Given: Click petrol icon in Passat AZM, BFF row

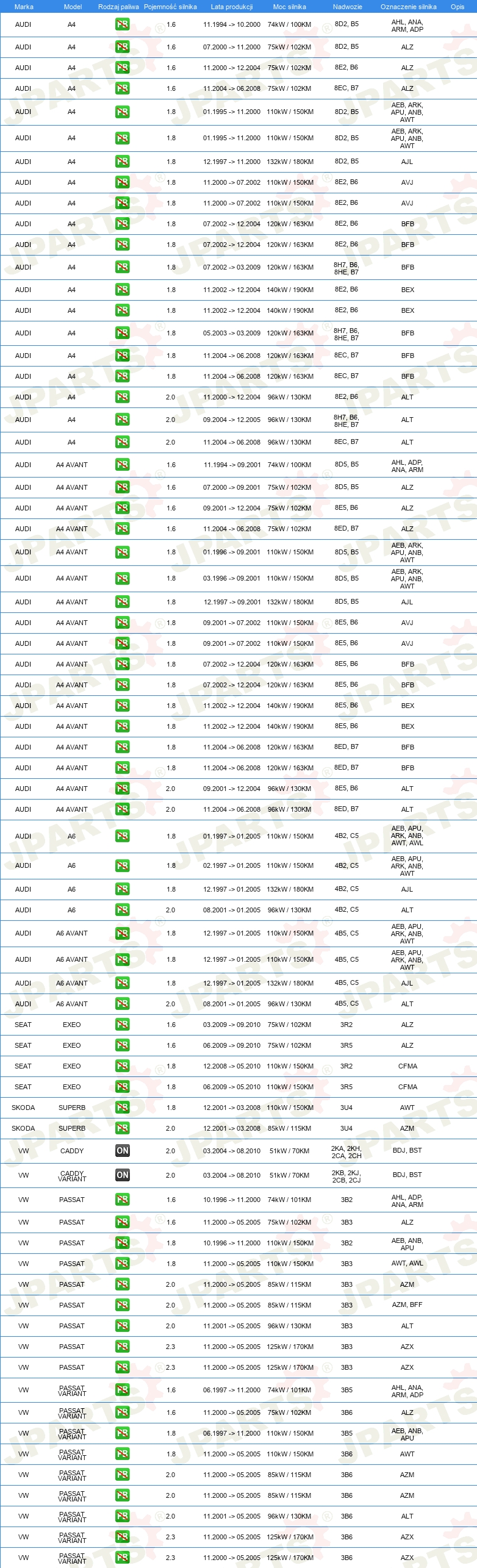Looking at the screenshot, I should [x=122, y=1305].
